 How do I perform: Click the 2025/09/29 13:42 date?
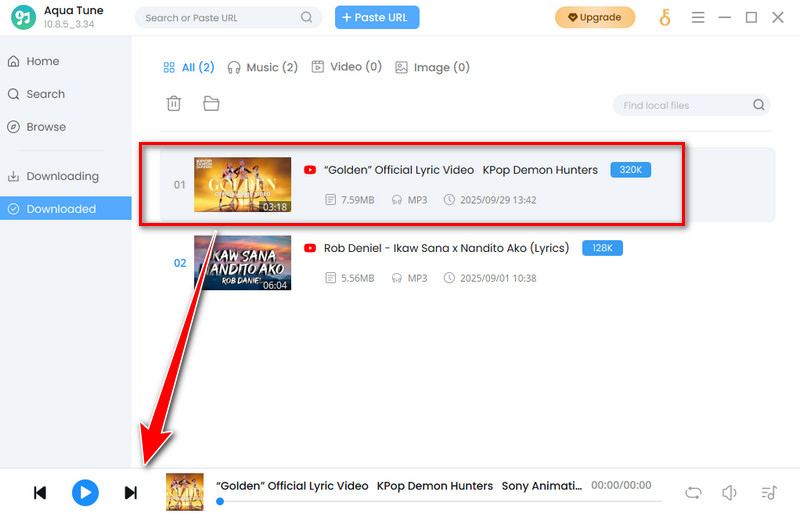498,200
